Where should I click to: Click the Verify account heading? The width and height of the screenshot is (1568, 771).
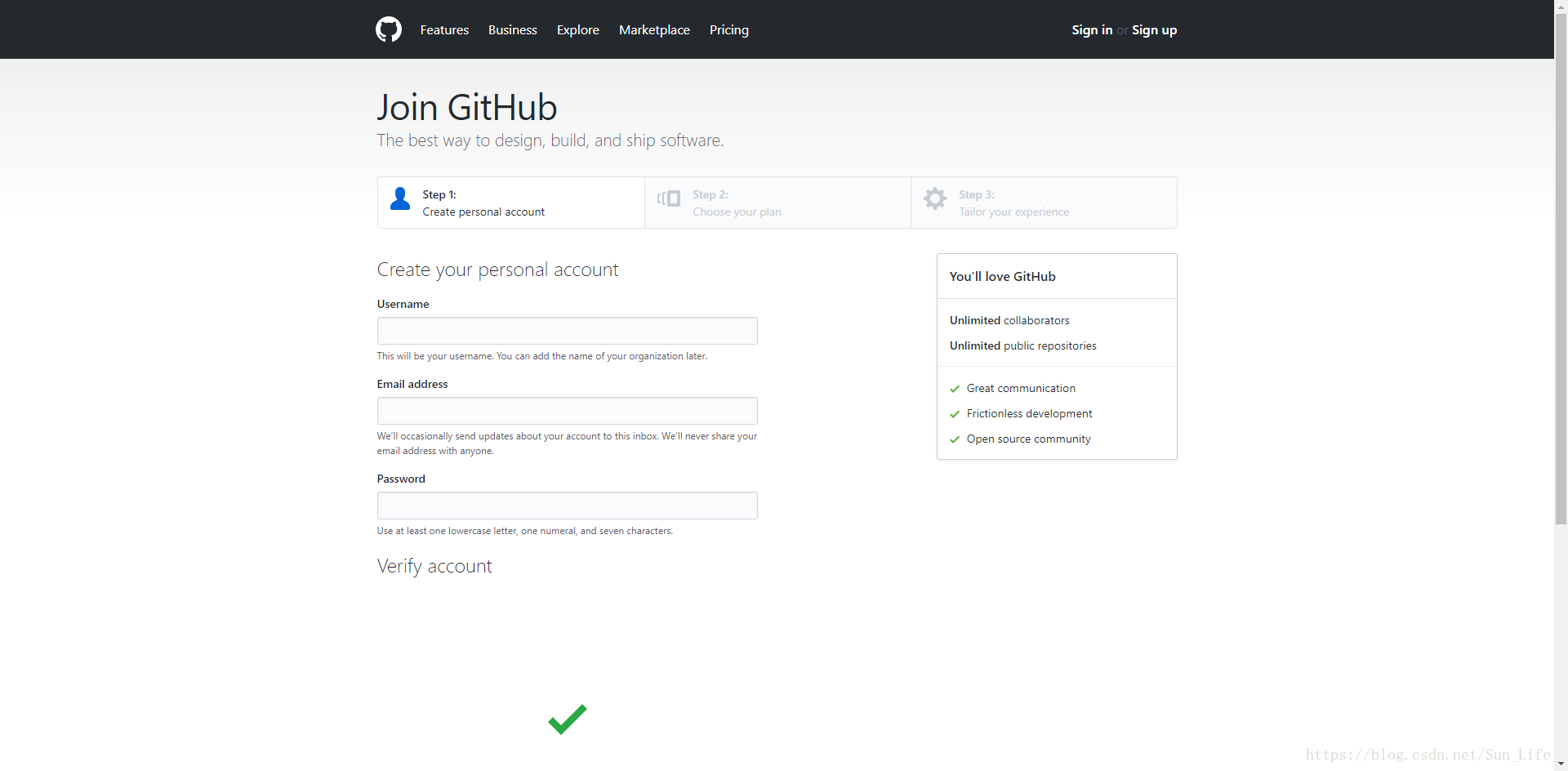click(x=434, y=566)
